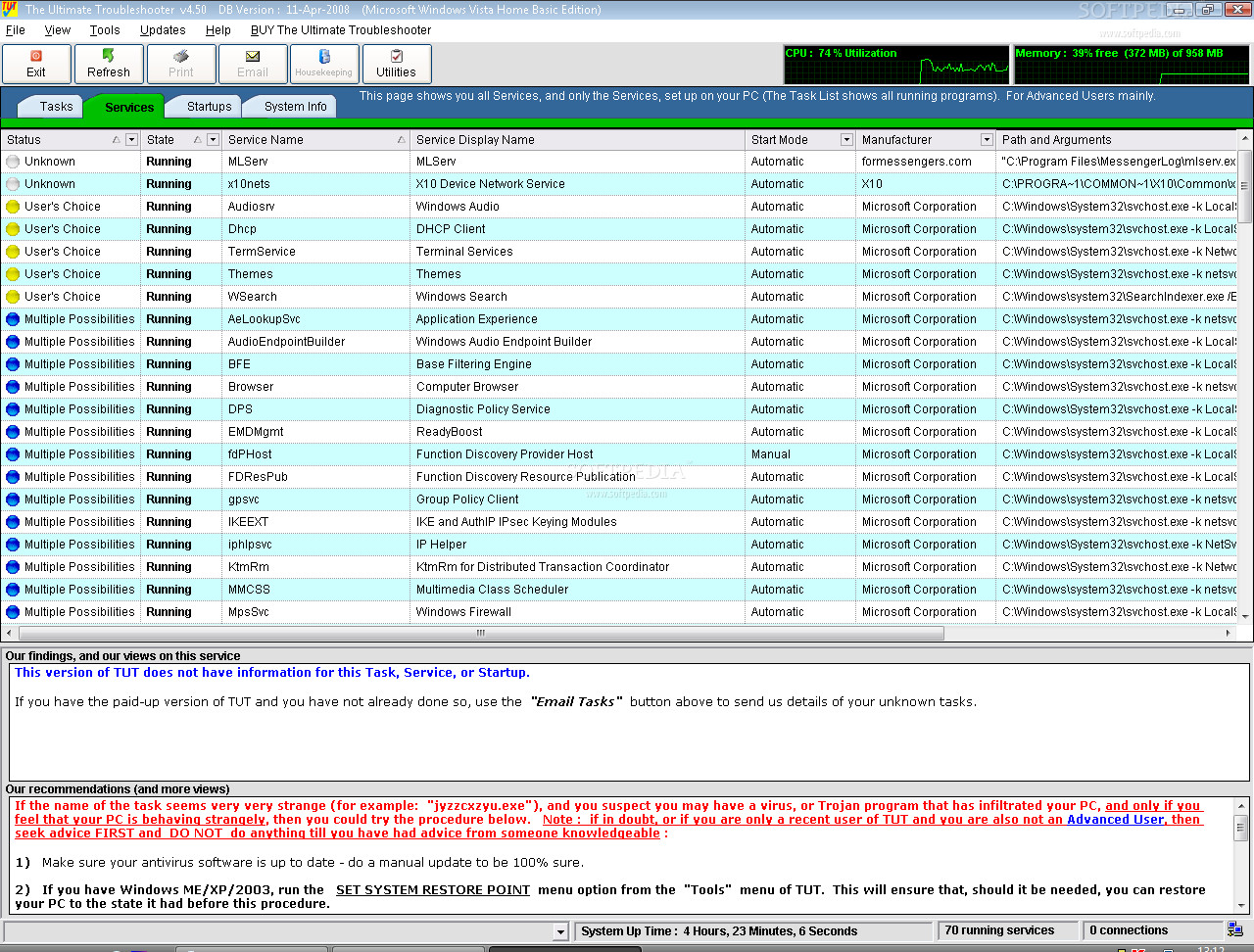Click the blue status icon for Browser service
The height and width of the screenshot is (952, 1254).
coord(13,387)
